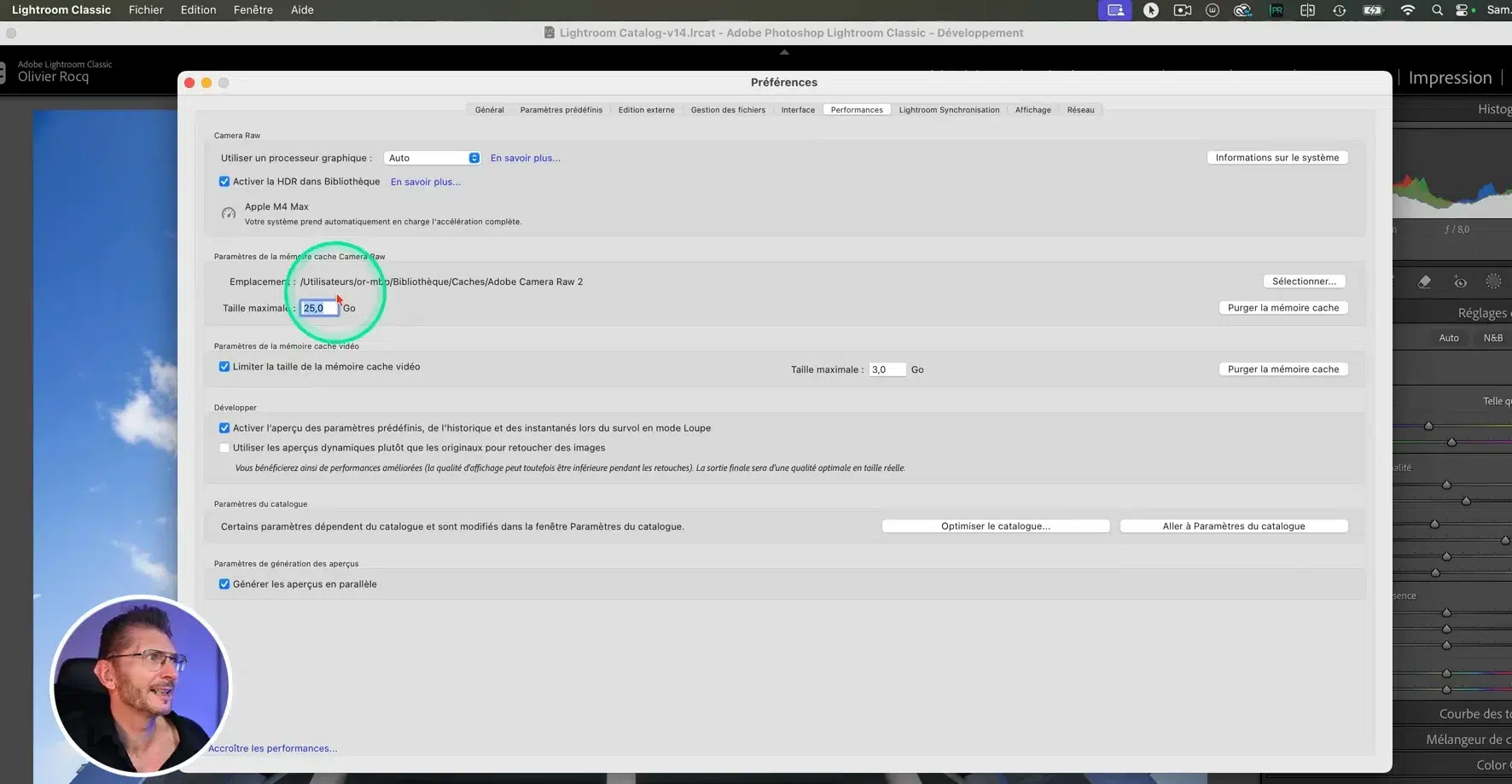
Task: Collapse the top module panel arrow
Action: tap(784, 52)
